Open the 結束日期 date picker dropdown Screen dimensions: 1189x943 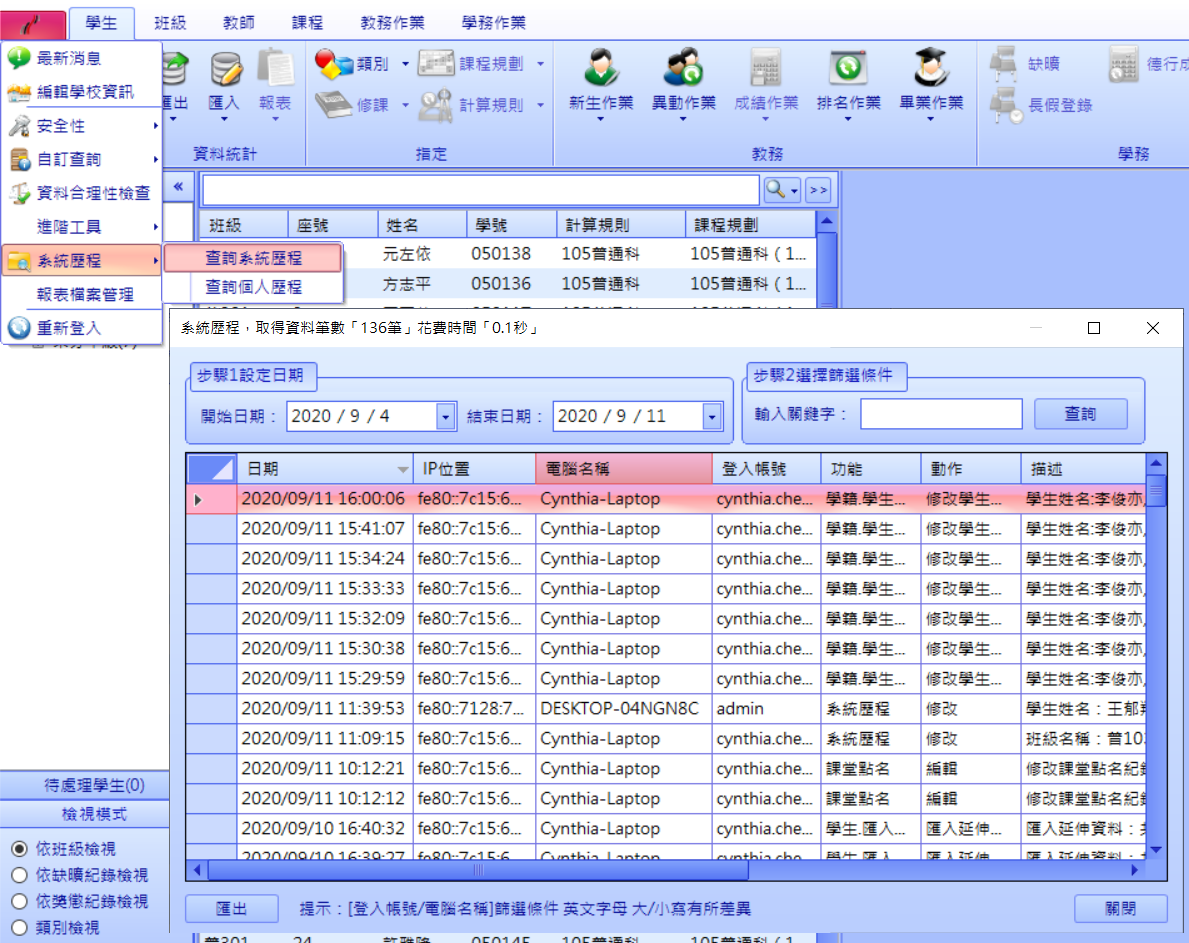pyautogui.click(x=712, y=416)
